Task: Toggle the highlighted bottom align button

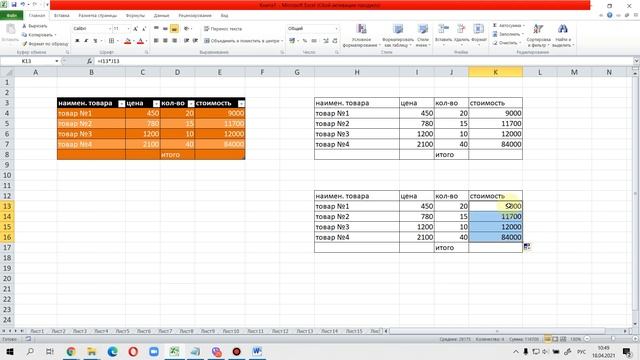Action: (x=174, y=29)
